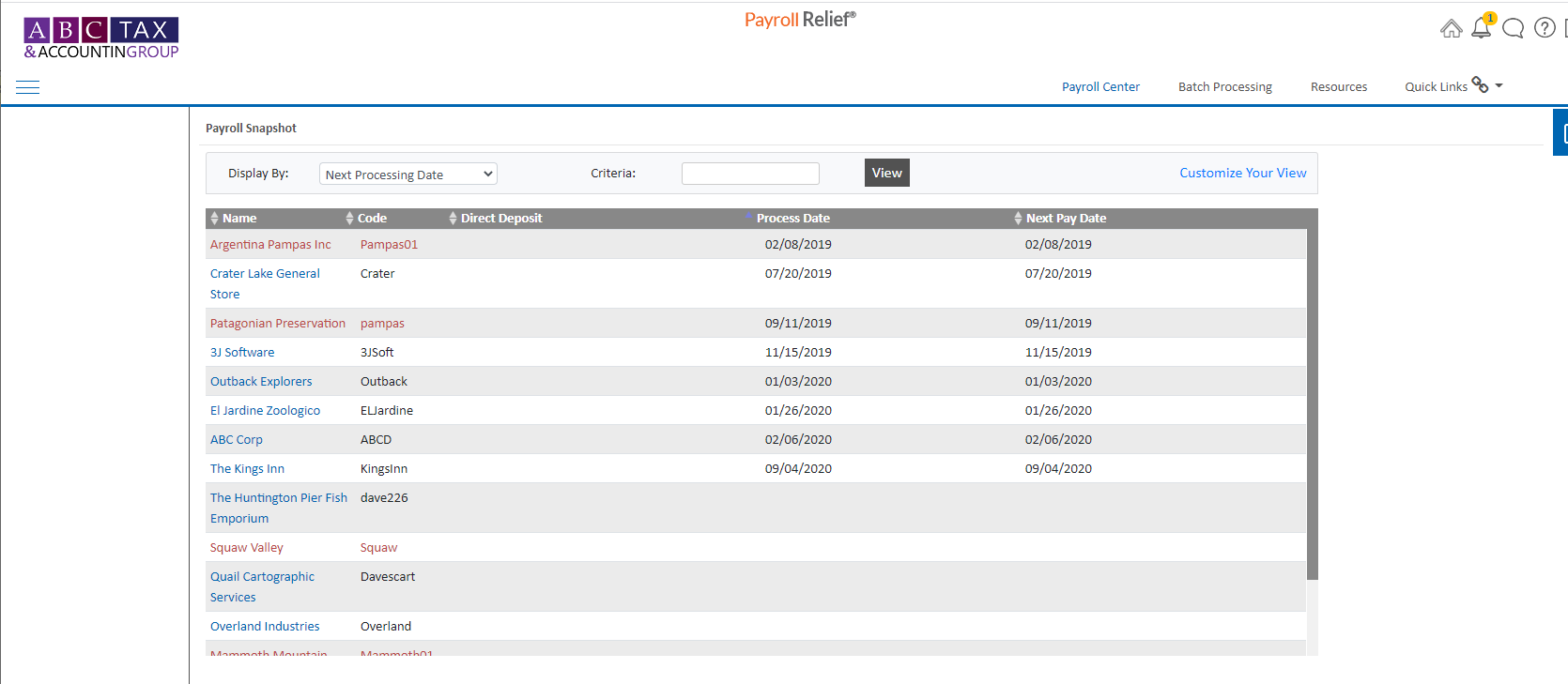Open the chat bubble icon
The height and width of the screenshot is (684, 1568).
(1513, 29)
